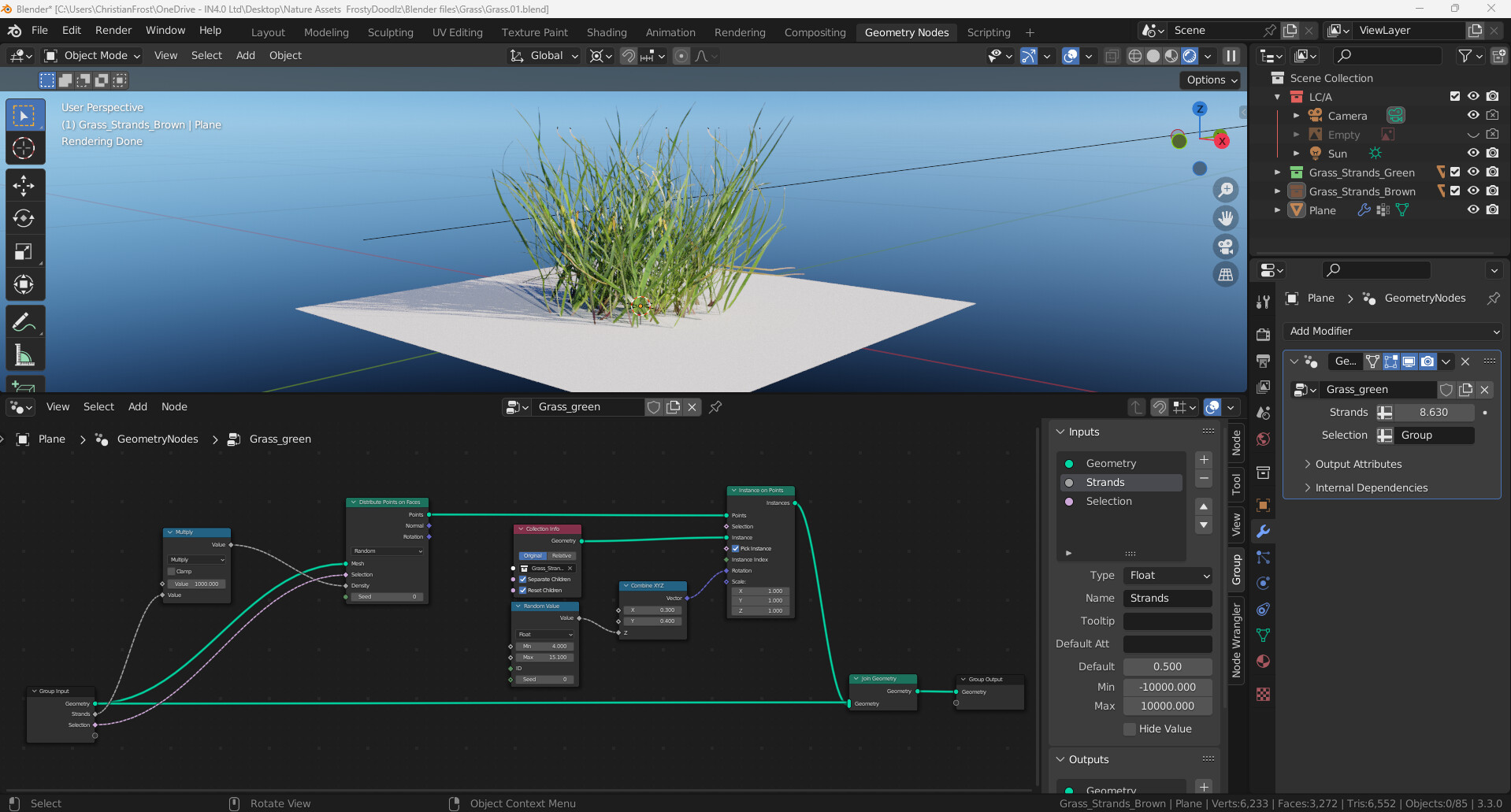Open the Material properties tab
The image size is (1511, 812).
pos(1263,661)
